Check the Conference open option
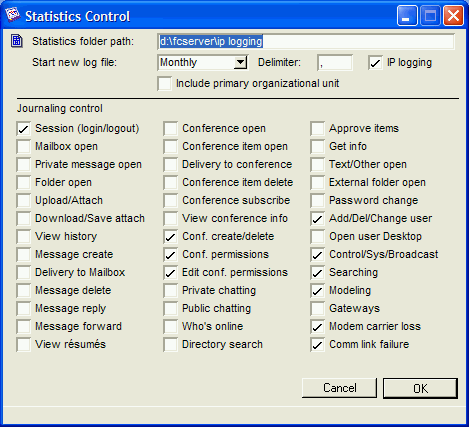The image size is (469, 427). click(170, 129)
